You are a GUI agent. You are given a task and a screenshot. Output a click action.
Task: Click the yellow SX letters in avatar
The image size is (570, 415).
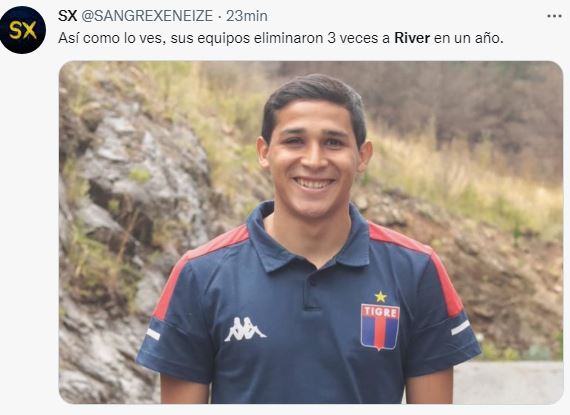click(x=23, y=30)
